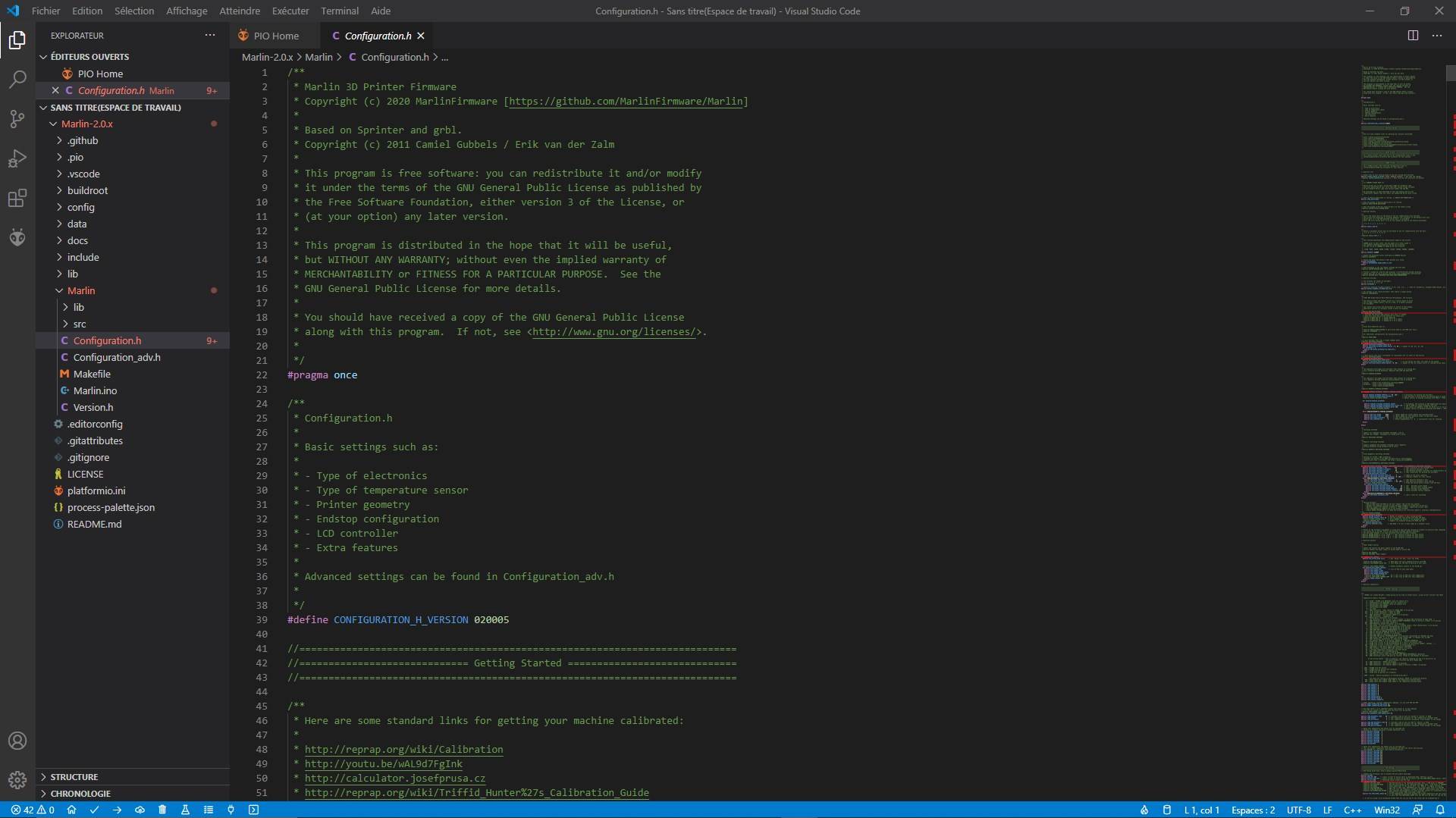1456x818 pixels.
Task: Click PlatformIO Upload arrow icon
Action: pos(117,810)
